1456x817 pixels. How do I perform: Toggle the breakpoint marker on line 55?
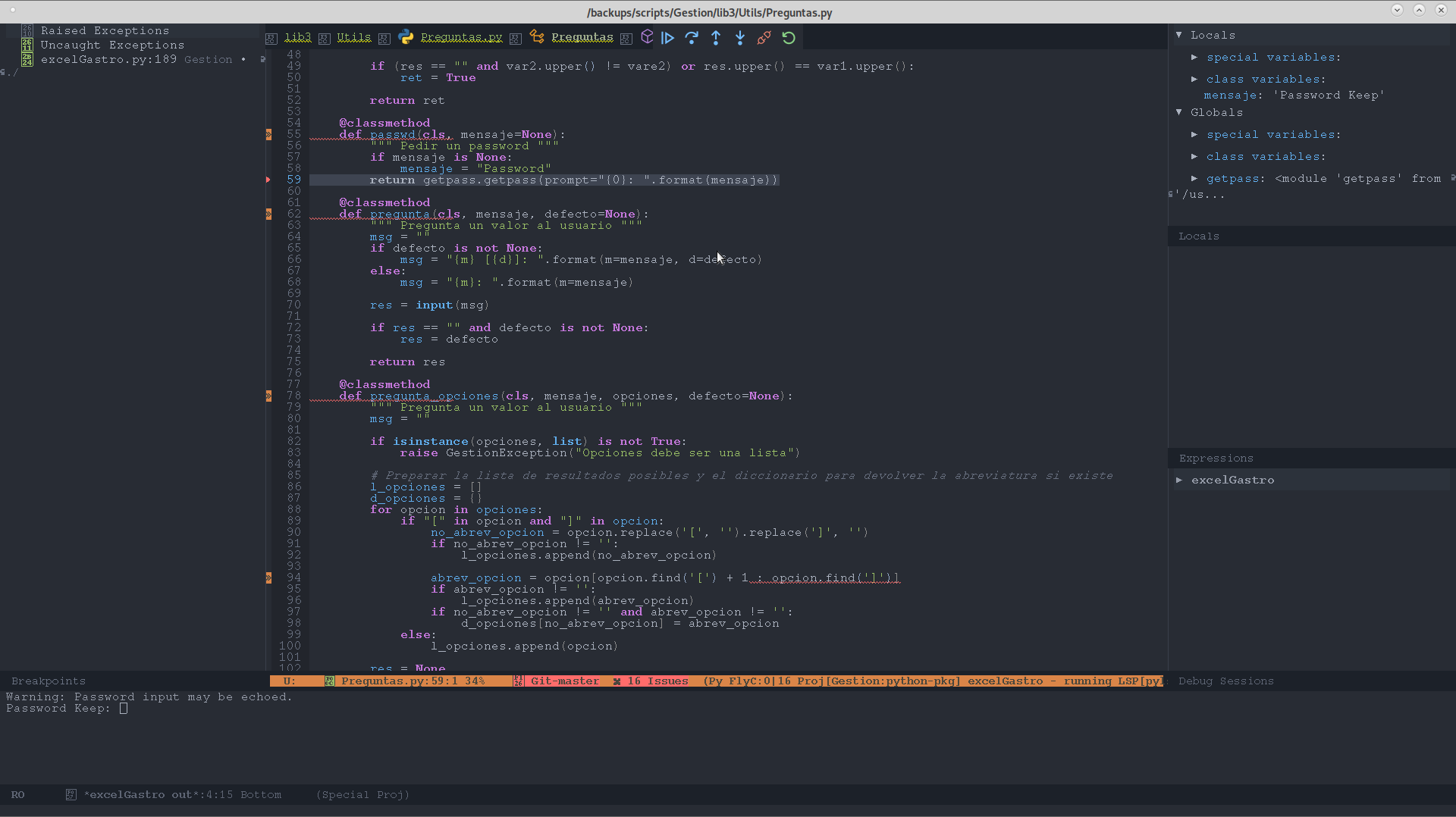268,134
